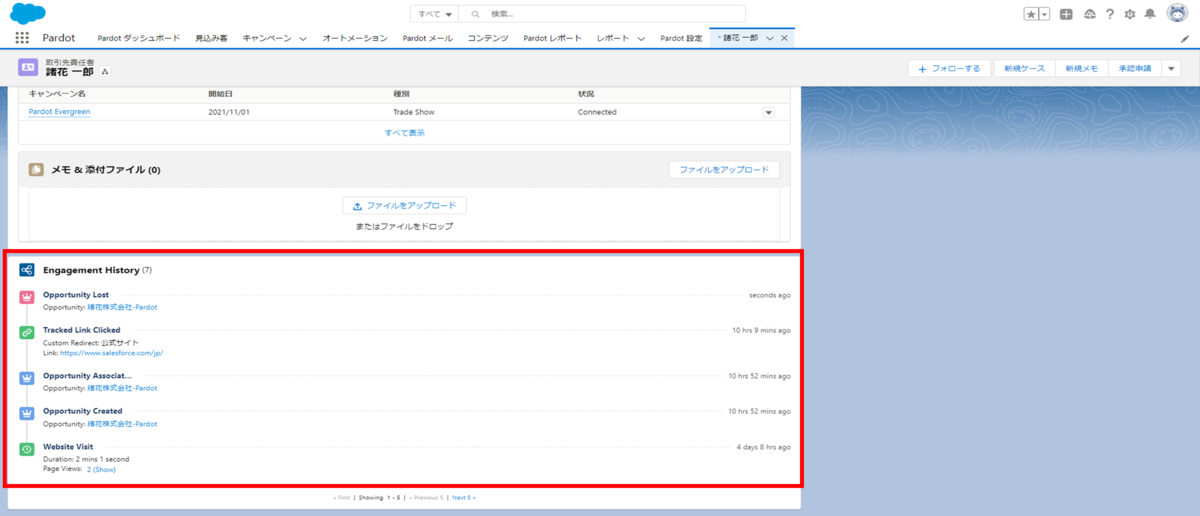This screenshot has height=516, width=1200.
Task: Click すべて表示 link
Action: point(405,132)
